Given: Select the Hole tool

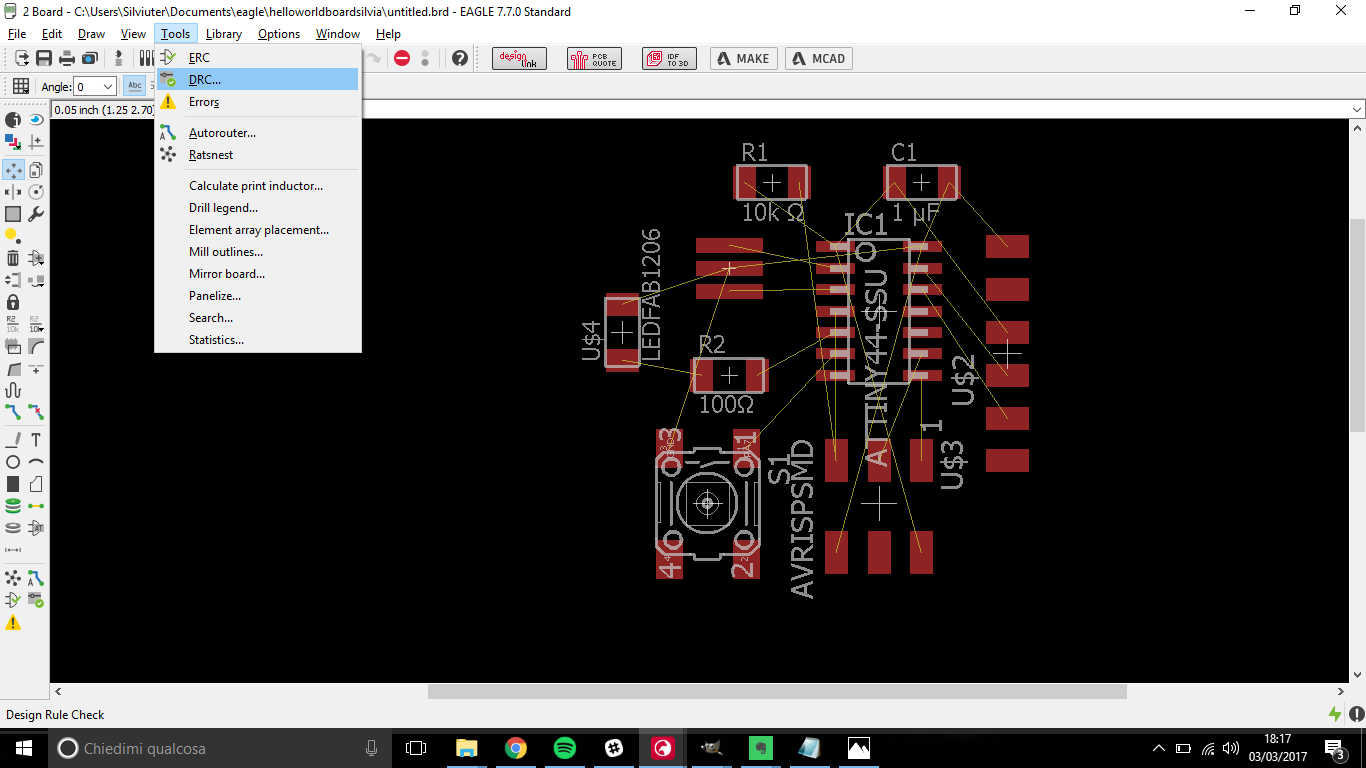Looking at the screenshot, I should [x=13, y=528].
